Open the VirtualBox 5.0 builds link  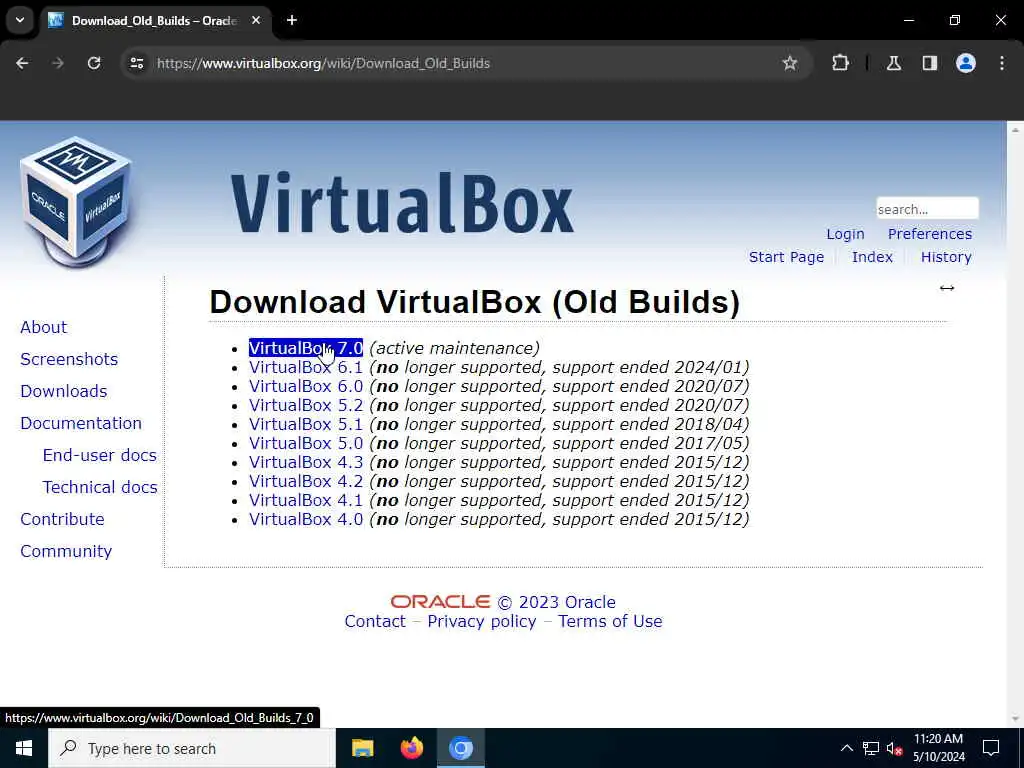pos(306,443)
